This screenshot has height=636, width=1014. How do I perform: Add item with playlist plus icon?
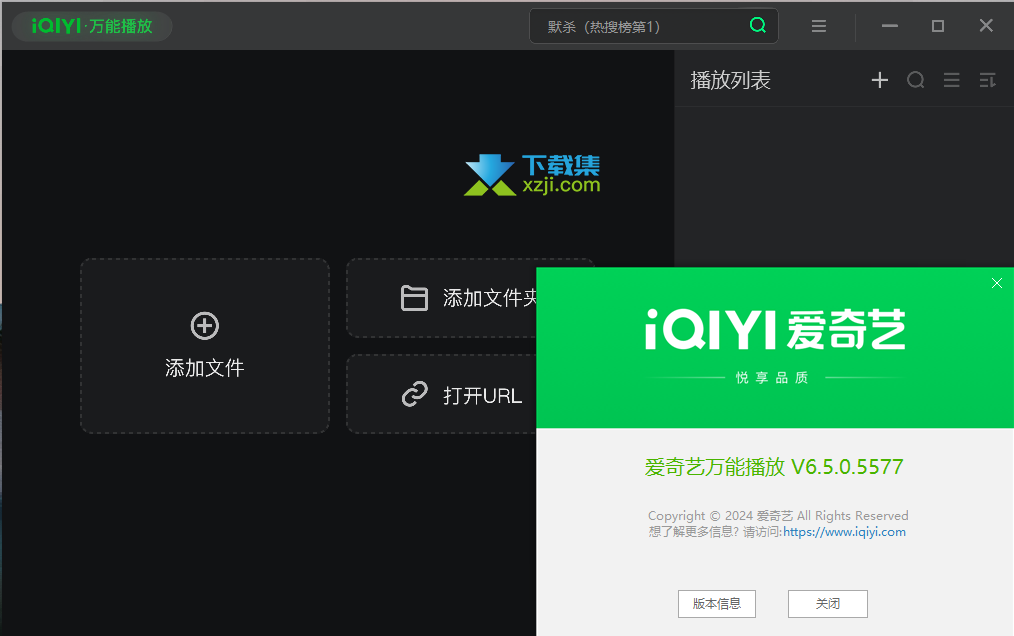[x=879, y=80]
